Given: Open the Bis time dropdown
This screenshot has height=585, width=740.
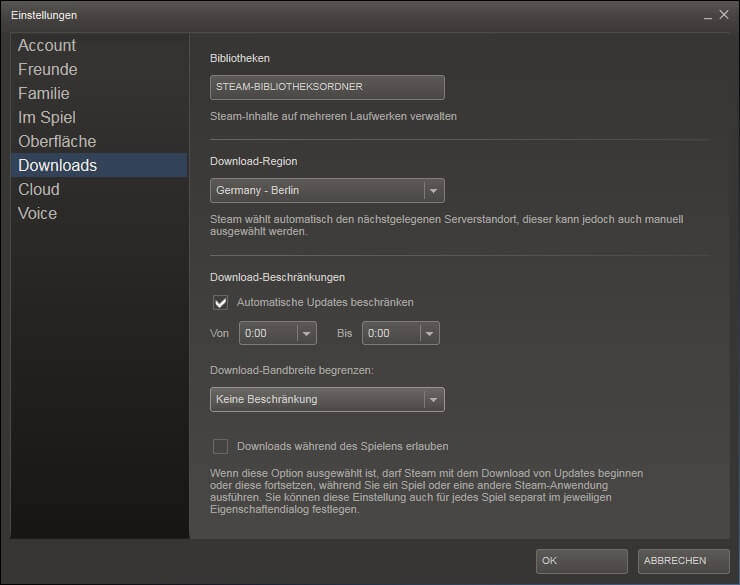Looking at the screenshot, I should (401, 334).
